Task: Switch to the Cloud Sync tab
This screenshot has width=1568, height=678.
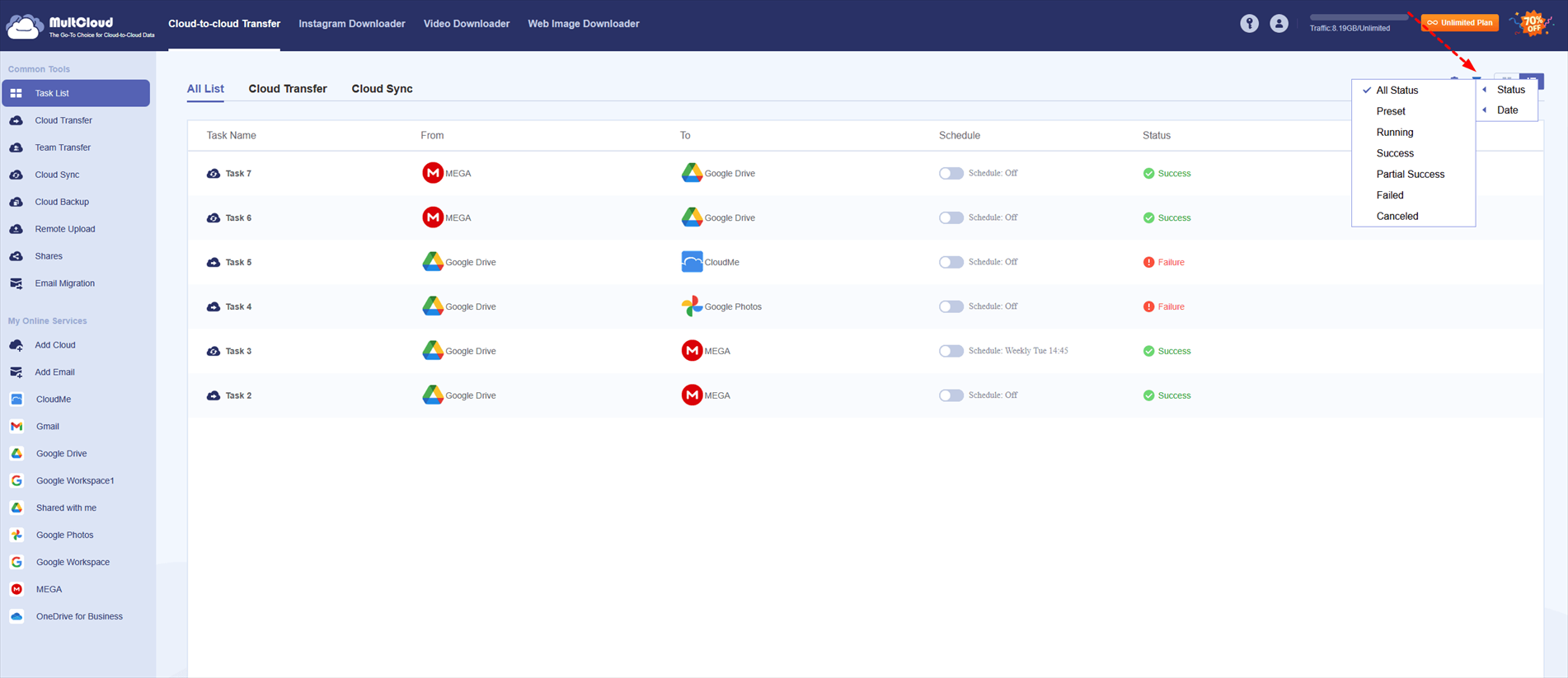Action: (382, 89)
